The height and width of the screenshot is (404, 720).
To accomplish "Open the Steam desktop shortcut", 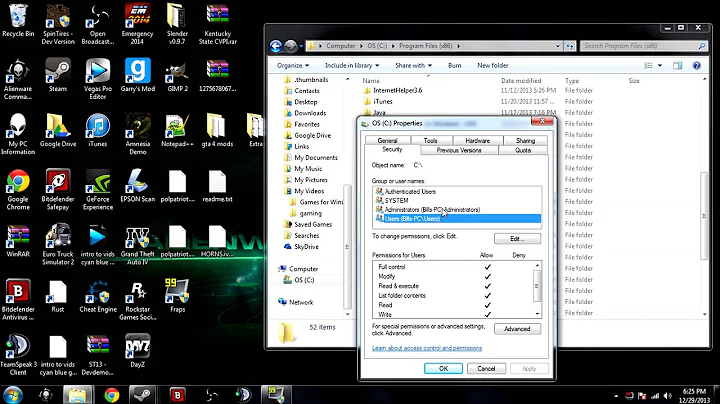I will tap(57, 72).
